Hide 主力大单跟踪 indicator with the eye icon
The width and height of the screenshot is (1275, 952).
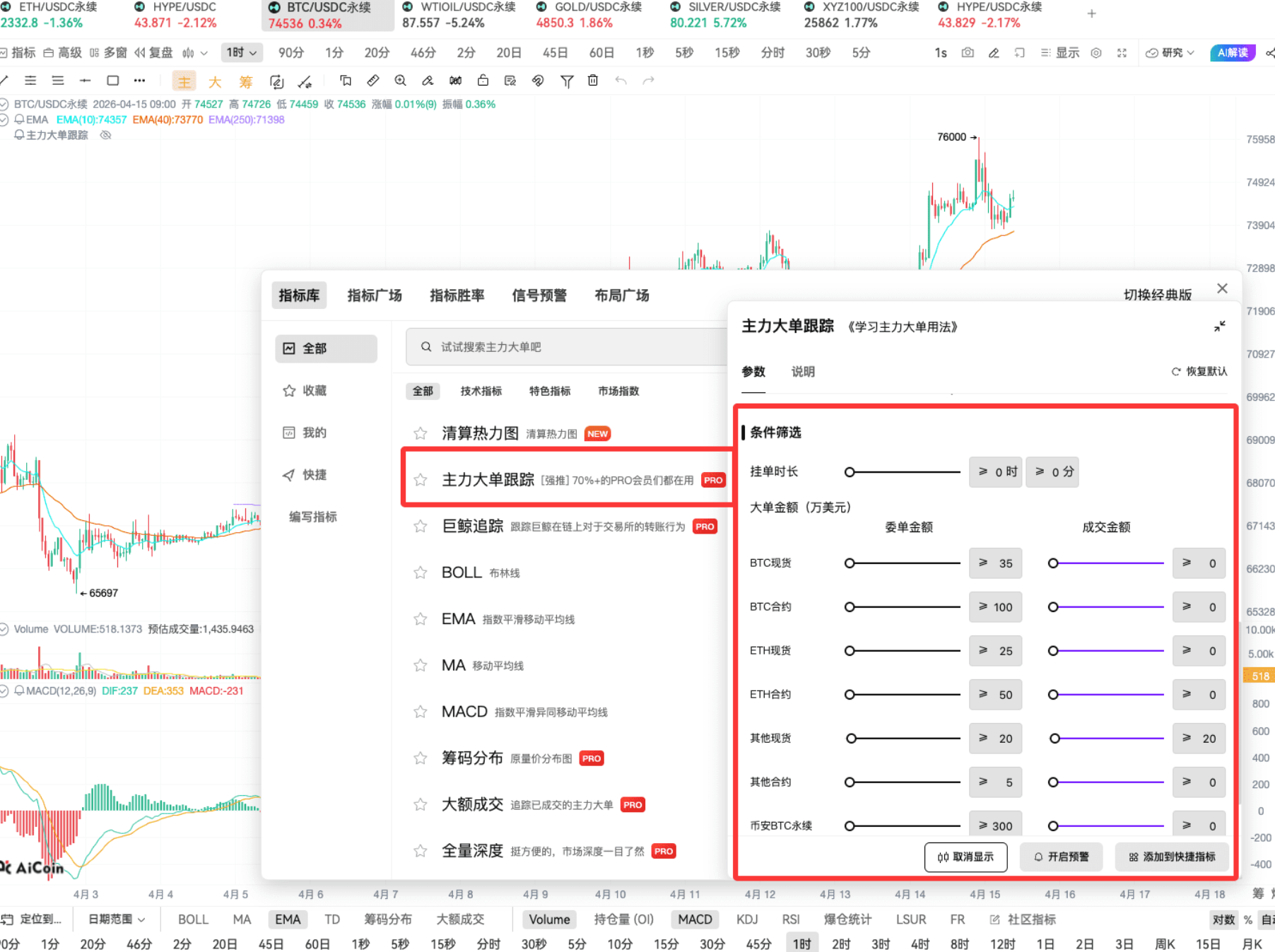(x=106, y=134)
